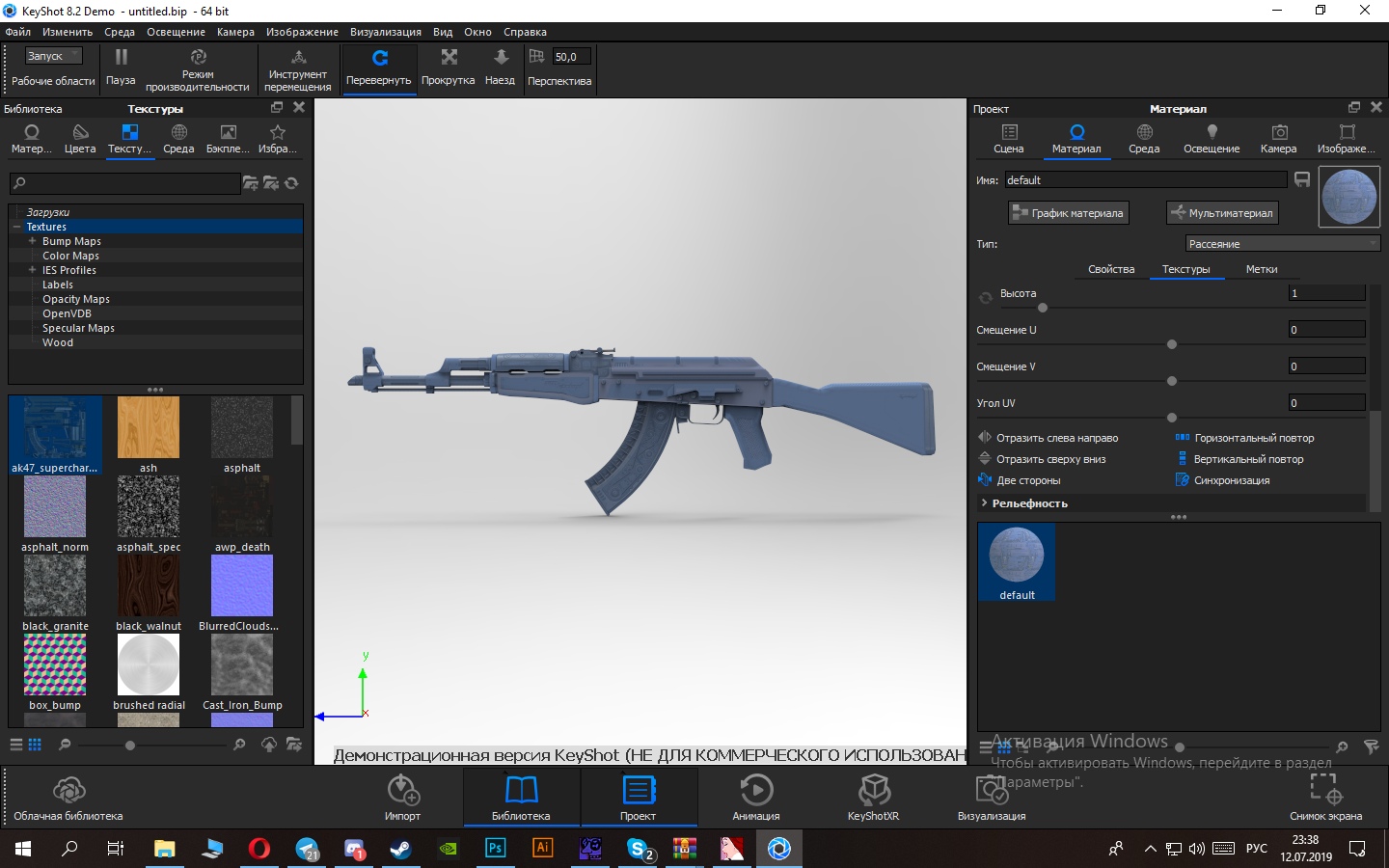This screenshot has width=1389, height=868.
Task: Click the Импорт button in bottom bar
Action: (x=402, y=798)
